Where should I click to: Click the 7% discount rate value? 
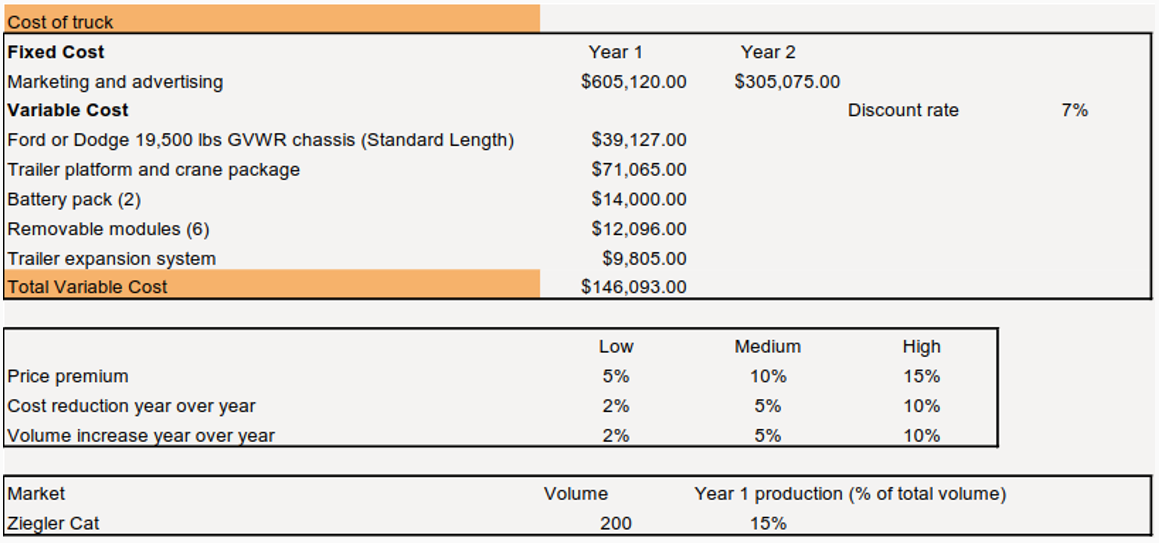1074,111
